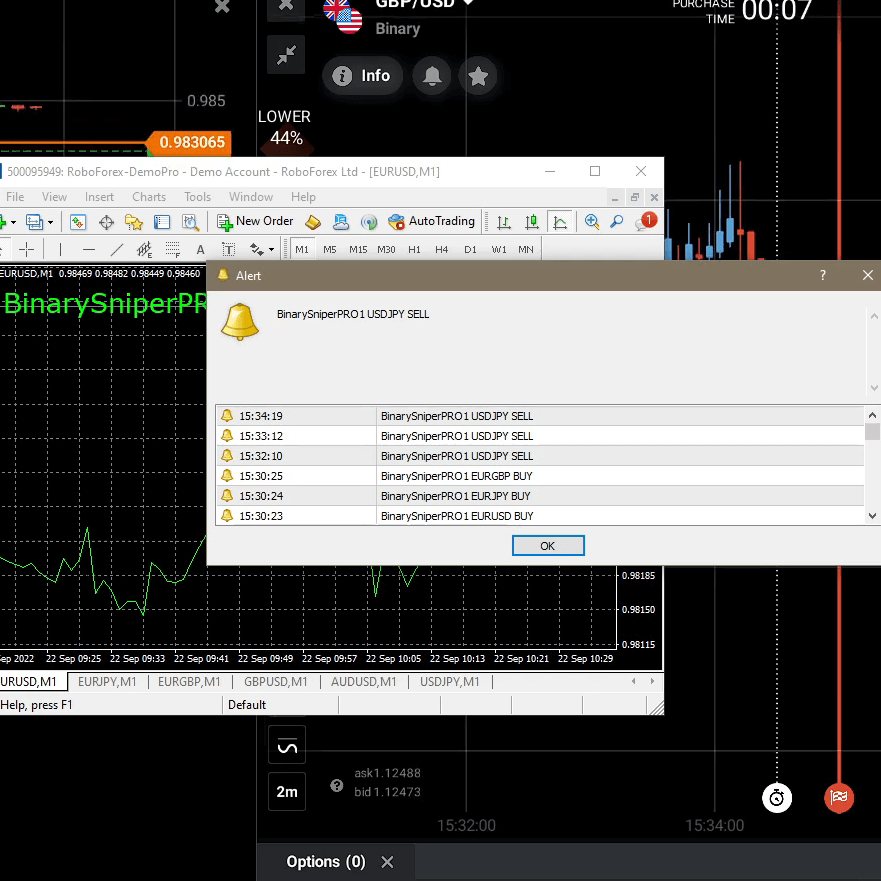Screen dimensions: 881x881
Task: Select the Equidistant Channel tool
Action: 144,249
